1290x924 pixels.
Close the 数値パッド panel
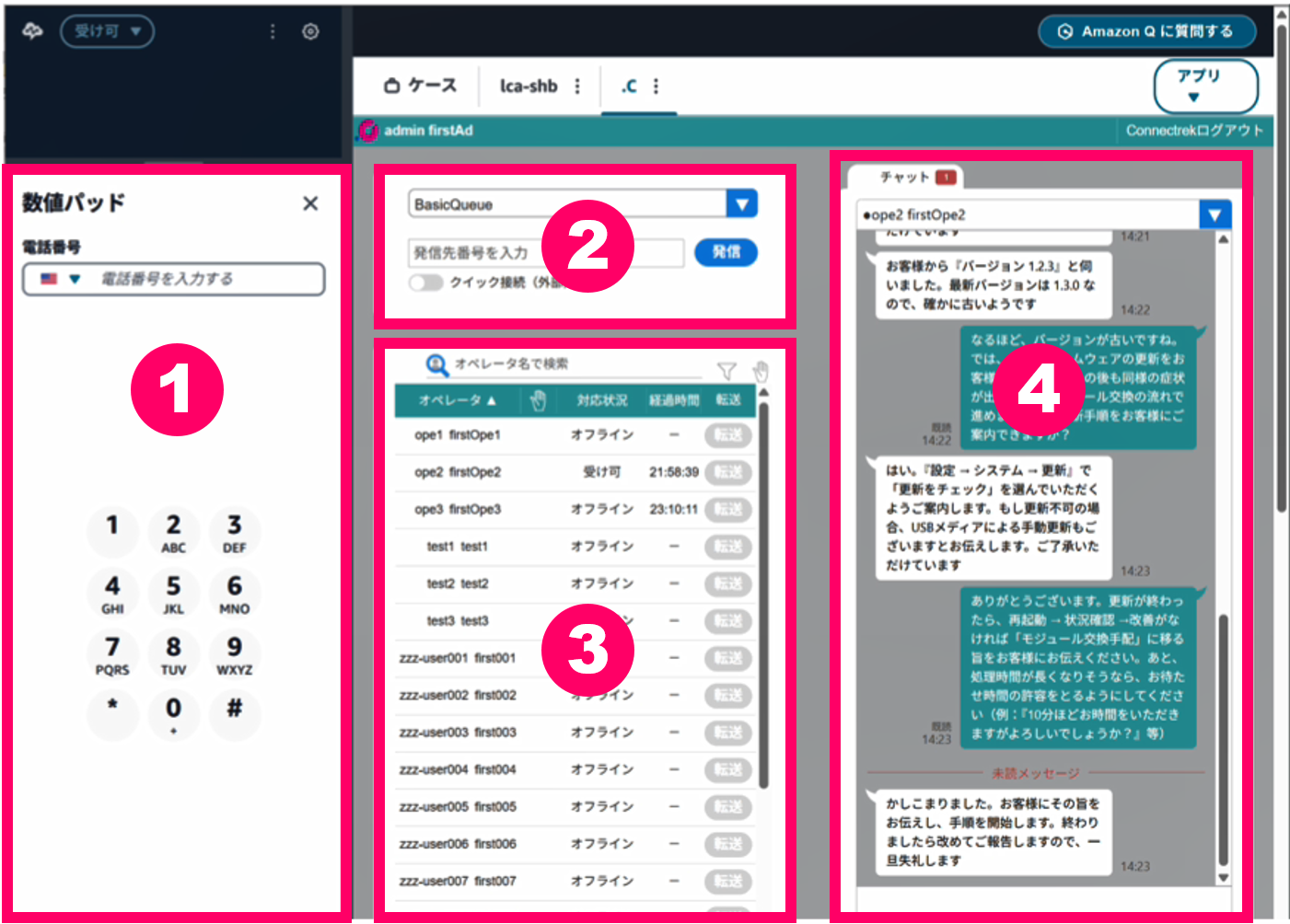(x=310, y=203)
